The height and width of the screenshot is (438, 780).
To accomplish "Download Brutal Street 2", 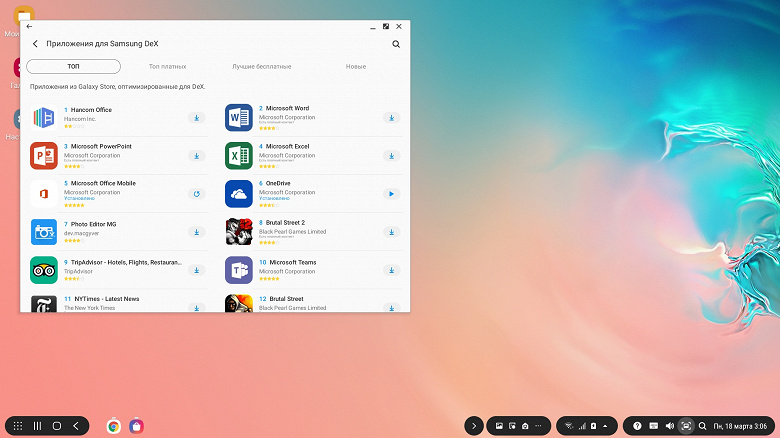I will click(x=391, y=232).
